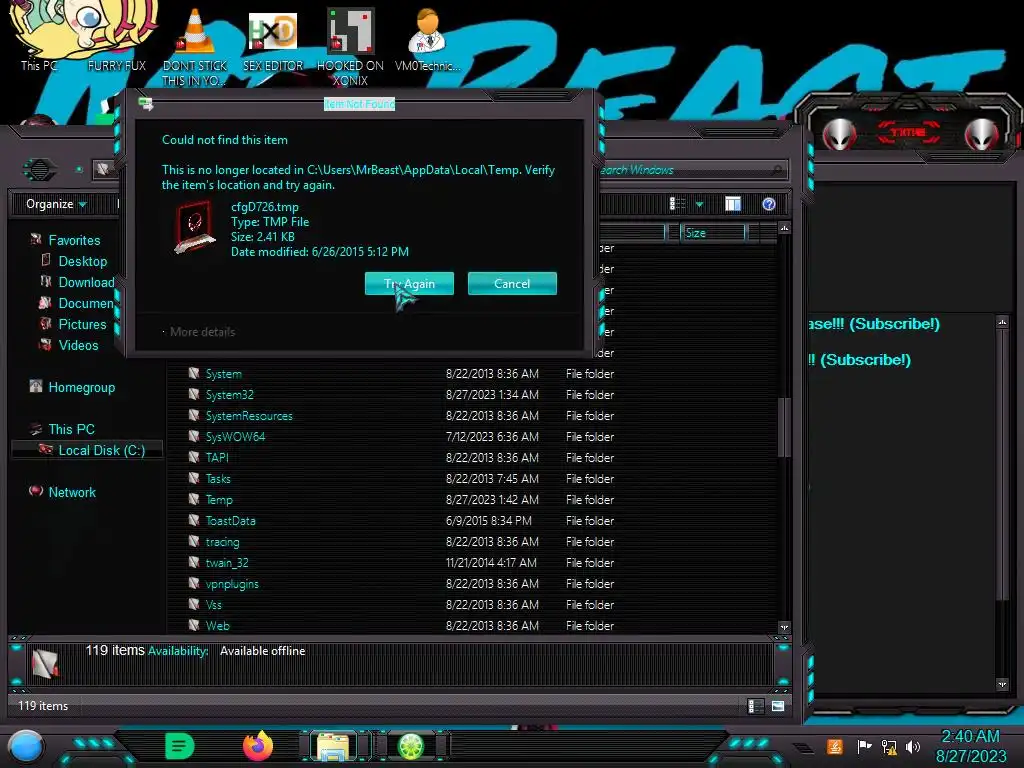Click Java tray icon

(x=835, y=746)
